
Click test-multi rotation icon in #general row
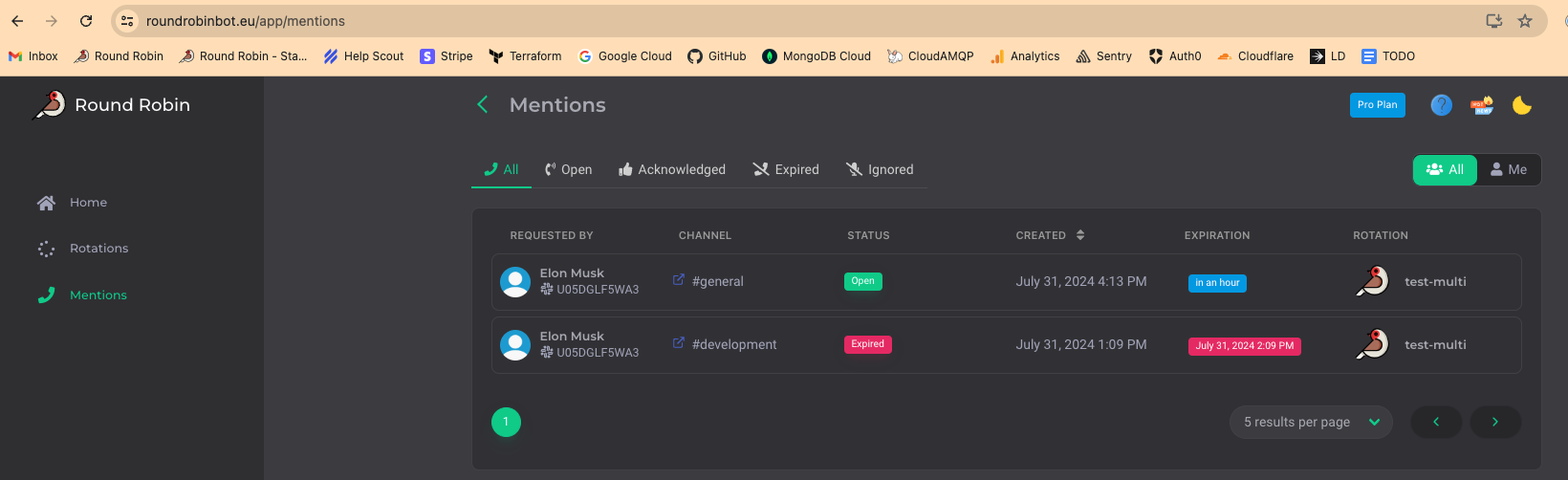[x=1373, y=282]
